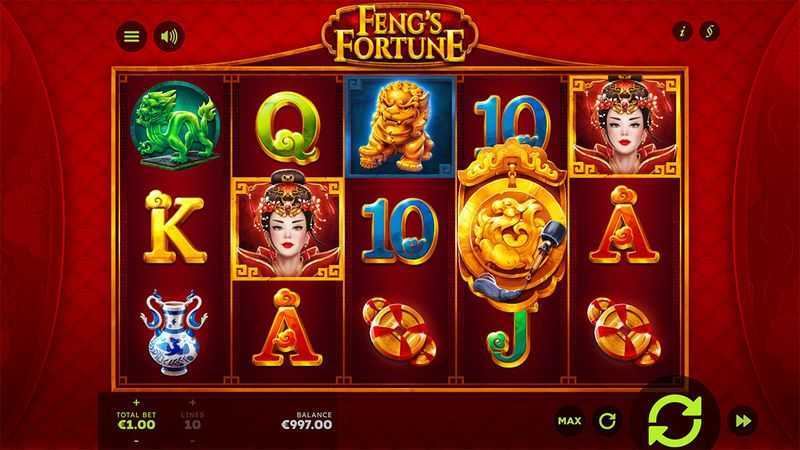This screenshot has width=800, height=450.
Task: Click the yellow K symbol
Action: click(x=174, y=228)
